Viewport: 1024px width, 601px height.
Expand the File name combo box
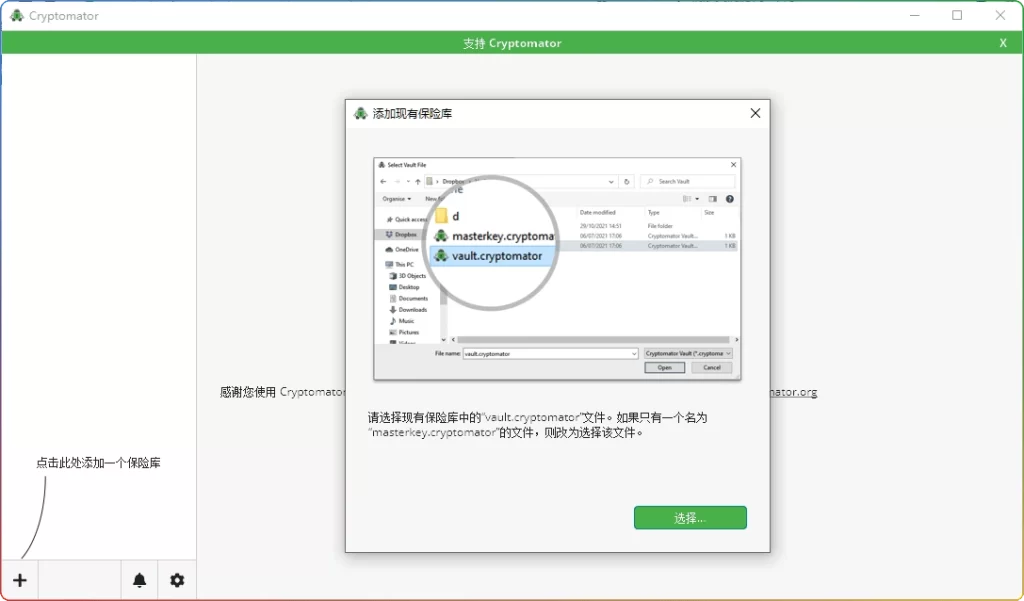coord(634,353)
